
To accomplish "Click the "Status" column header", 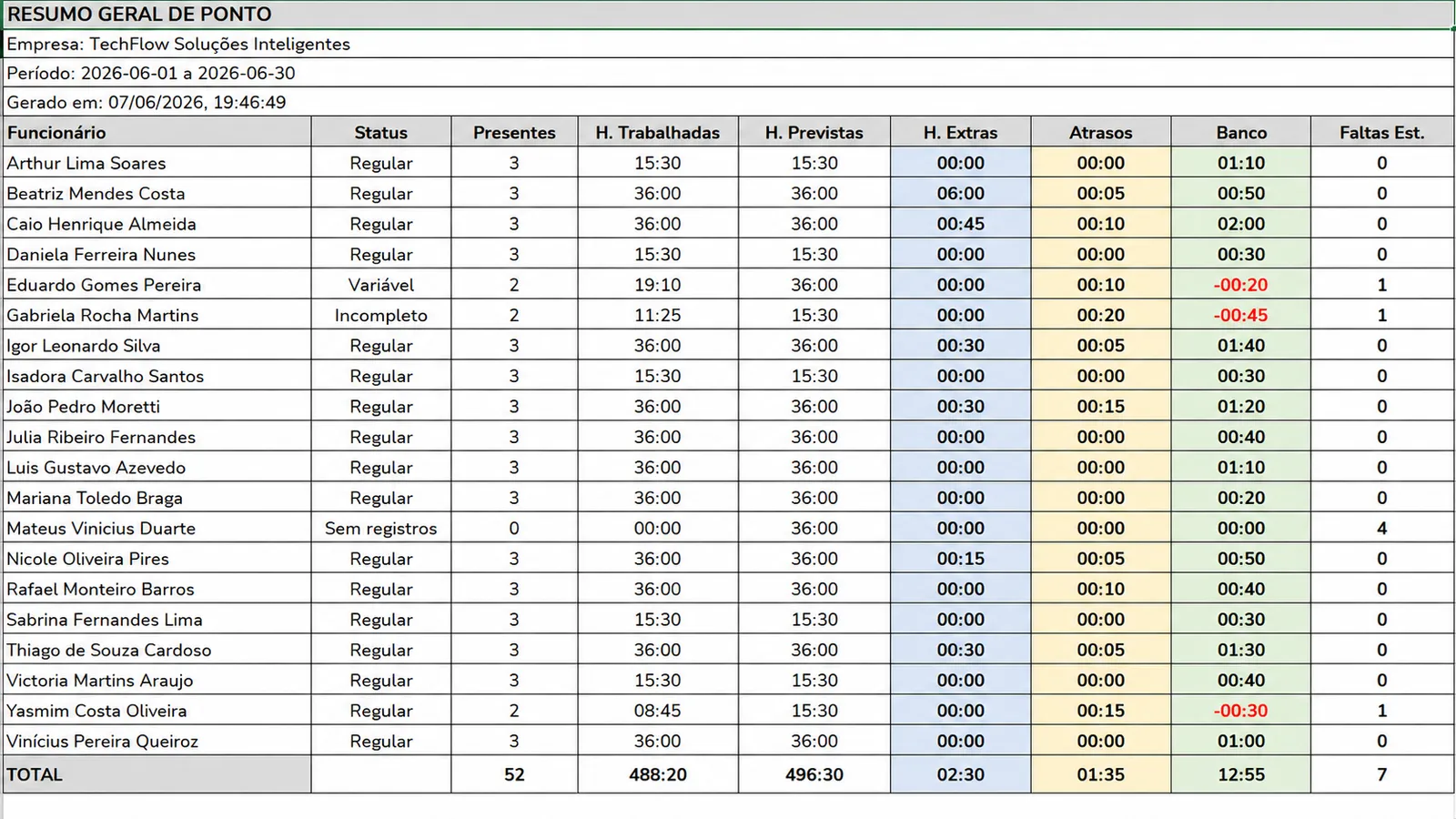I will (x=381, y=132).
